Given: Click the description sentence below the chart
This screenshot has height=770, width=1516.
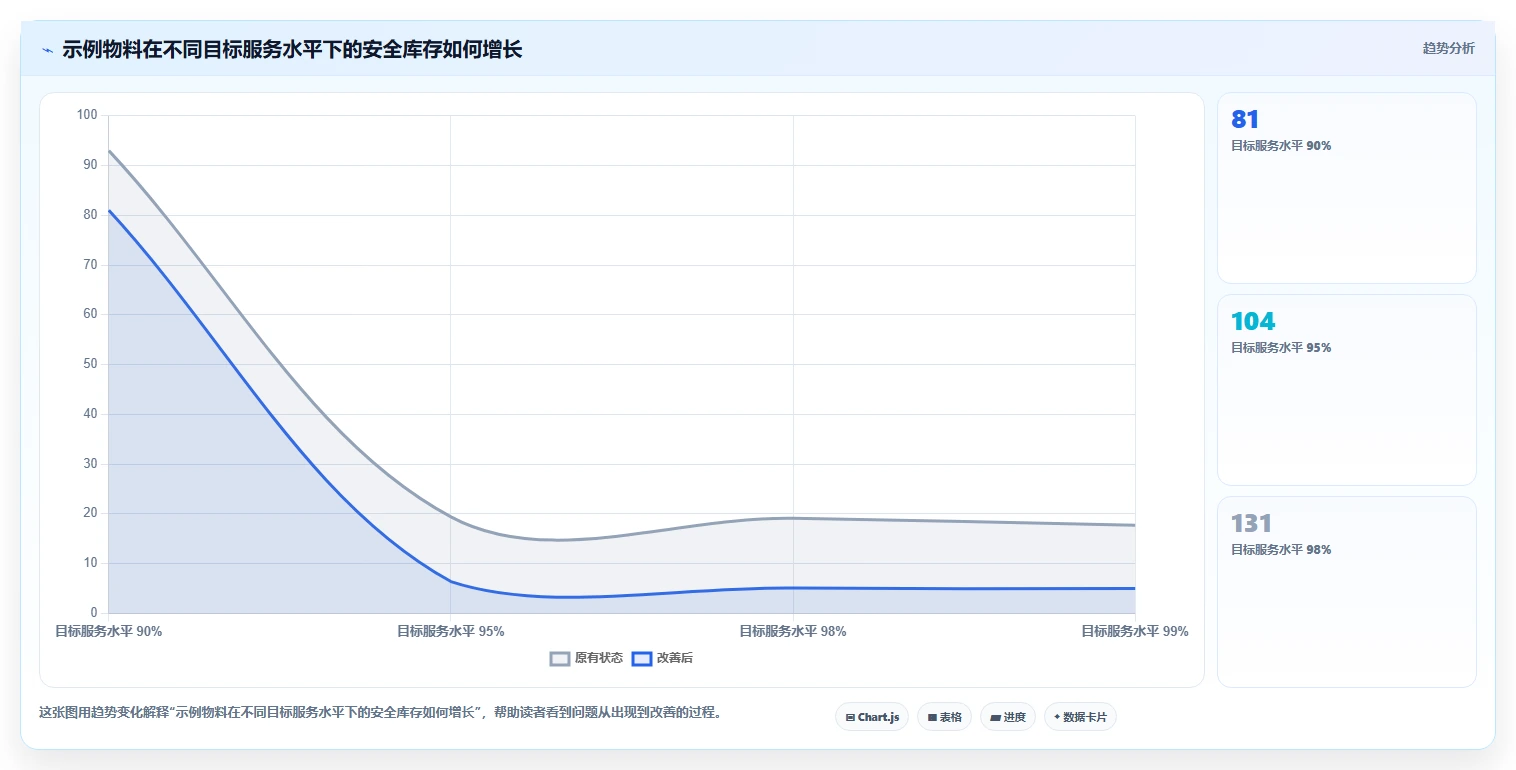Looking at the screenshot, I should [380, 713].
